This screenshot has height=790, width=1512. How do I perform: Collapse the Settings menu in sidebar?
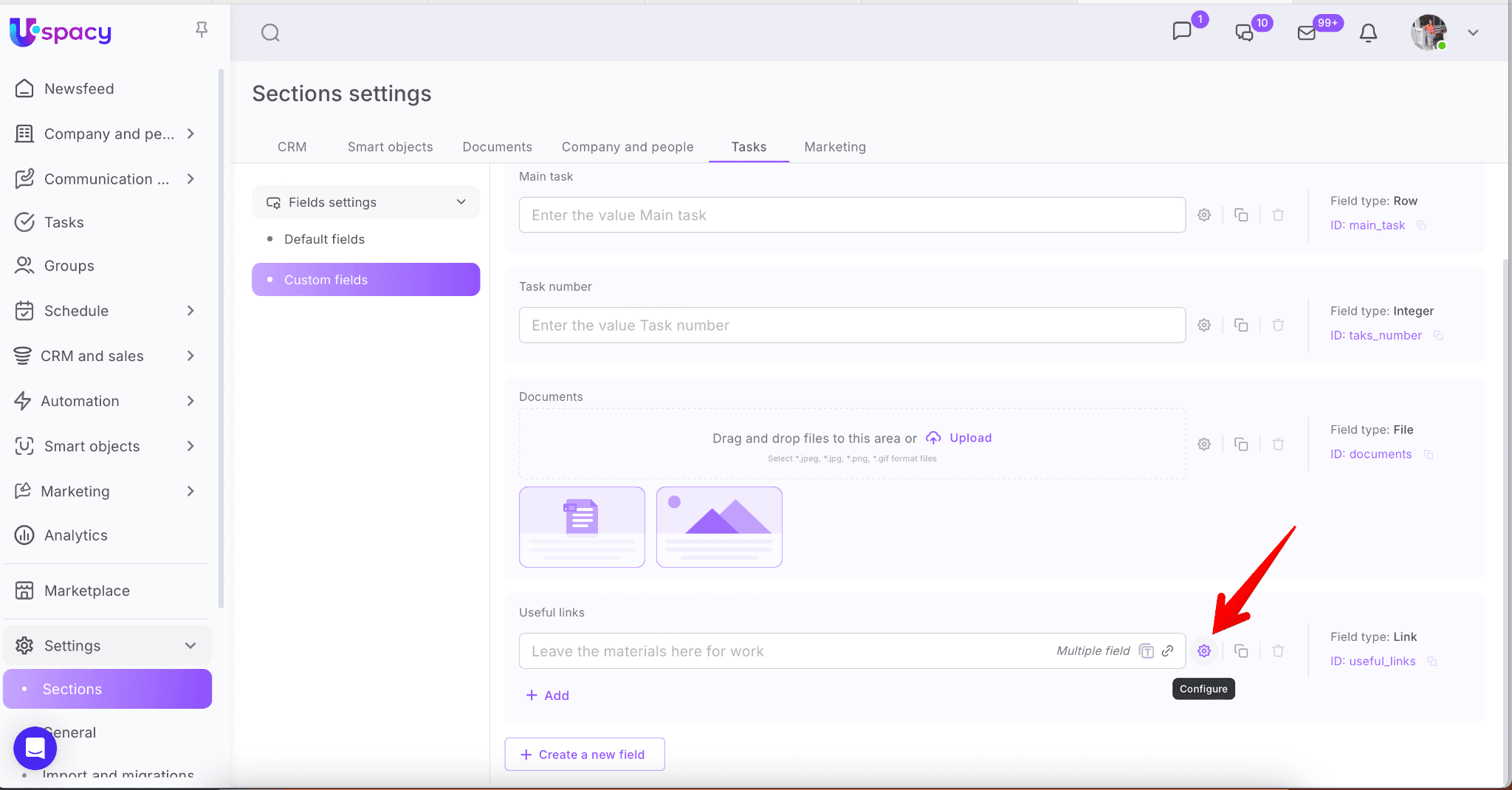pyautogui.click(x=190, y=645)
